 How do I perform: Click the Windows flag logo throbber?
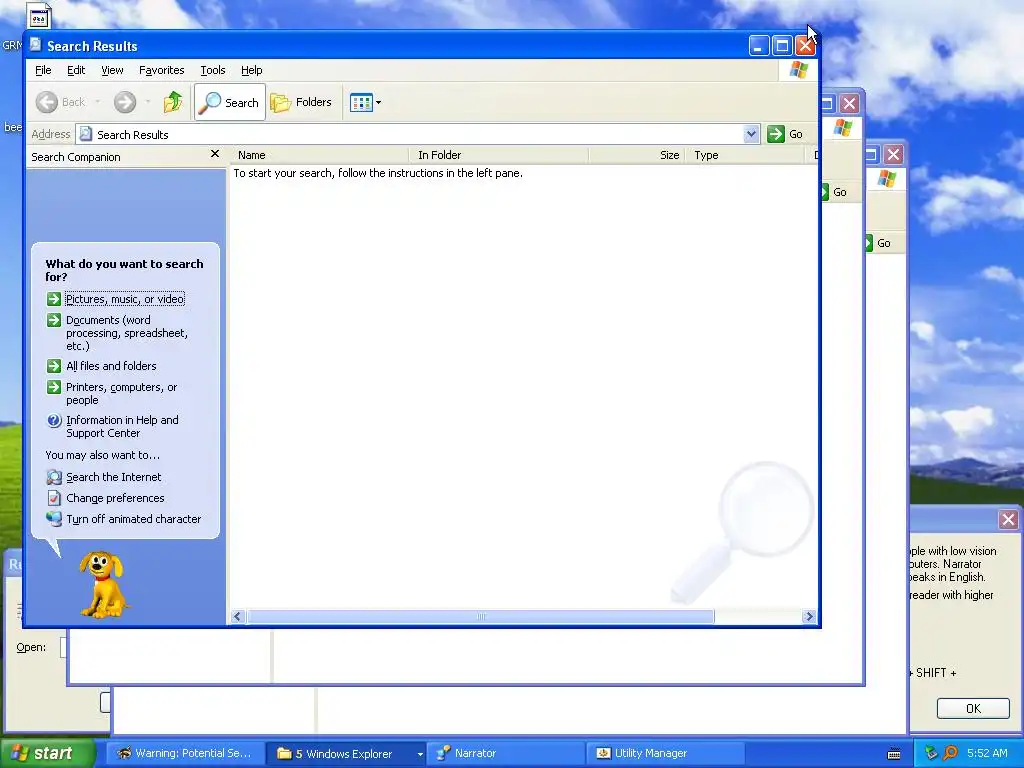point(798,70)
